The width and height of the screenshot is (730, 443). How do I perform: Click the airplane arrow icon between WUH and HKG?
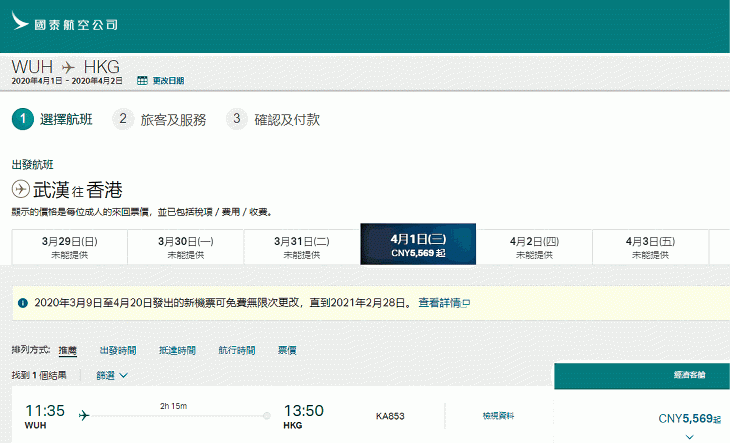point(68,67)
